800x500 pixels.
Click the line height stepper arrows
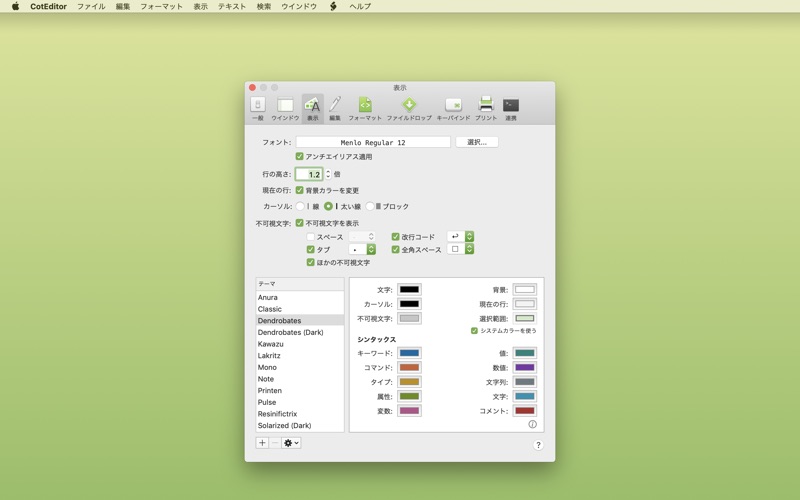[x=328, y=174]
